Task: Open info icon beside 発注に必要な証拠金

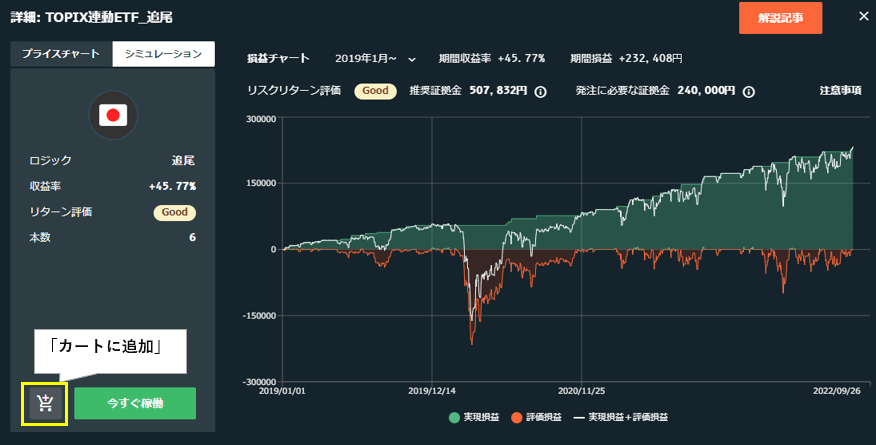Action: pos(749,92)
